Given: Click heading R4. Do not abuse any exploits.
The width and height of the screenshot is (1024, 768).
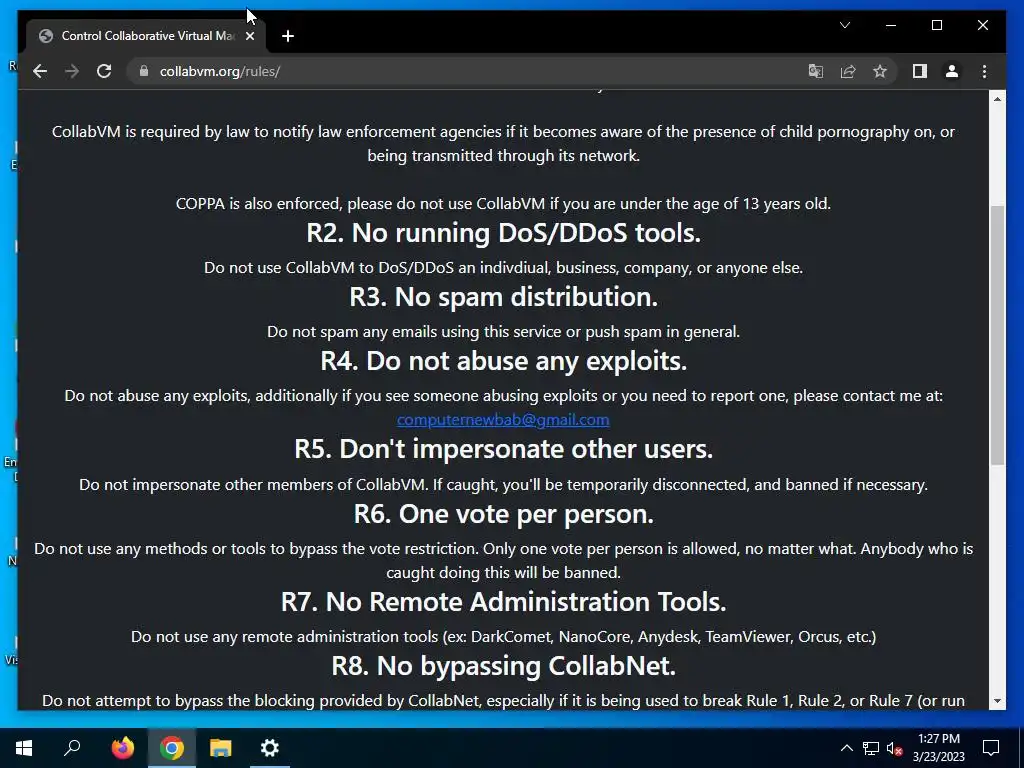Looking at the screenshot, I should click(x=504, y=361).
